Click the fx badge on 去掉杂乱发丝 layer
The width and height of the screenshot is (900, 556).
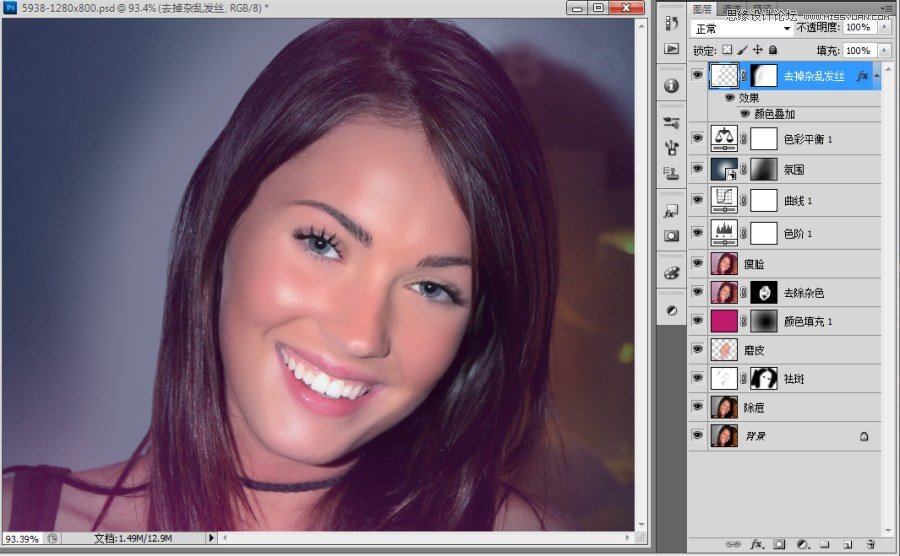pyautogui.click(x=862, y=76)
